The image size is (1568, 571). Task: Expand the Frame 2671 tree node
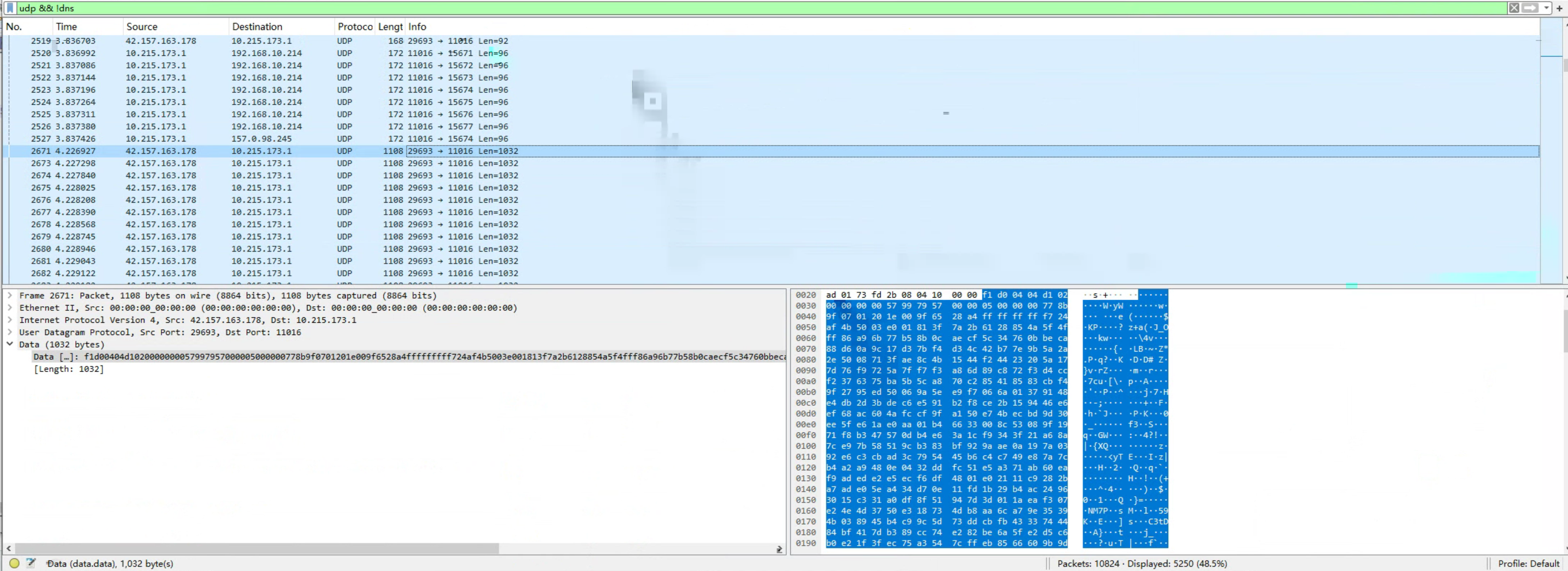(10, 295)
